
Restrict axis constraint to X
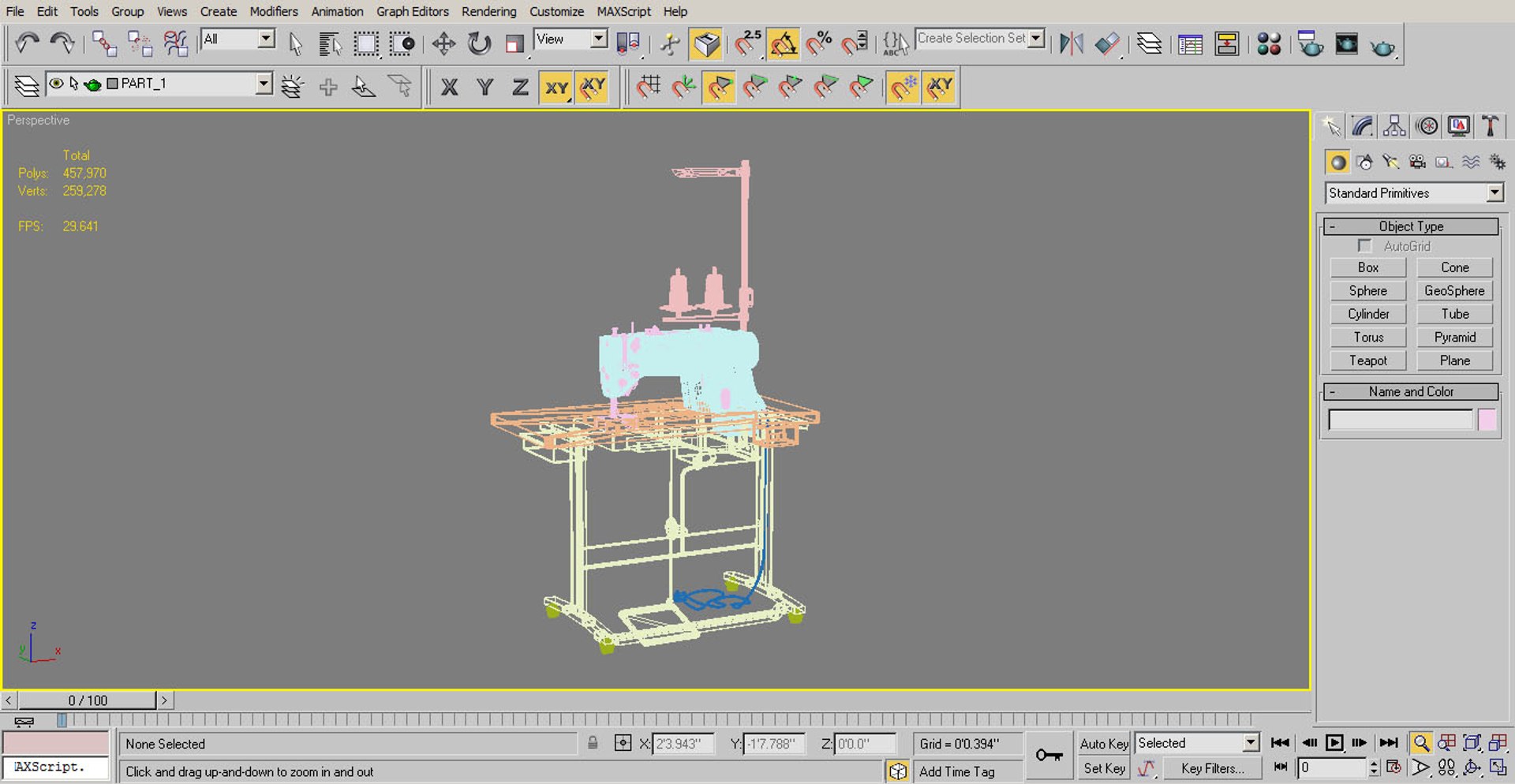(449, 87)
